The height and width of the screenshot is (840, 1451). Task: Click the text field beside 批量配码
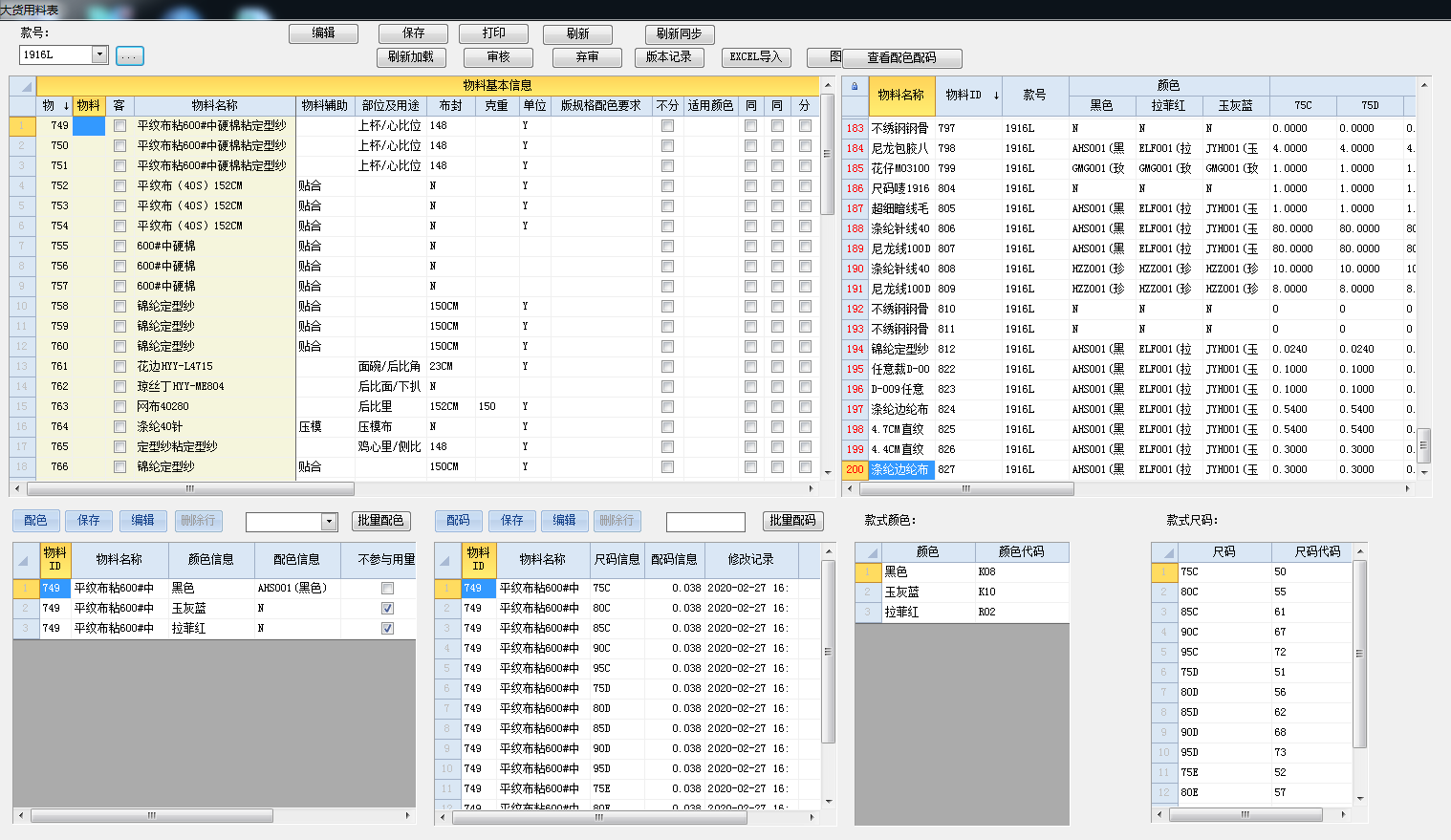pyautogui.click(x=705, y=522)
